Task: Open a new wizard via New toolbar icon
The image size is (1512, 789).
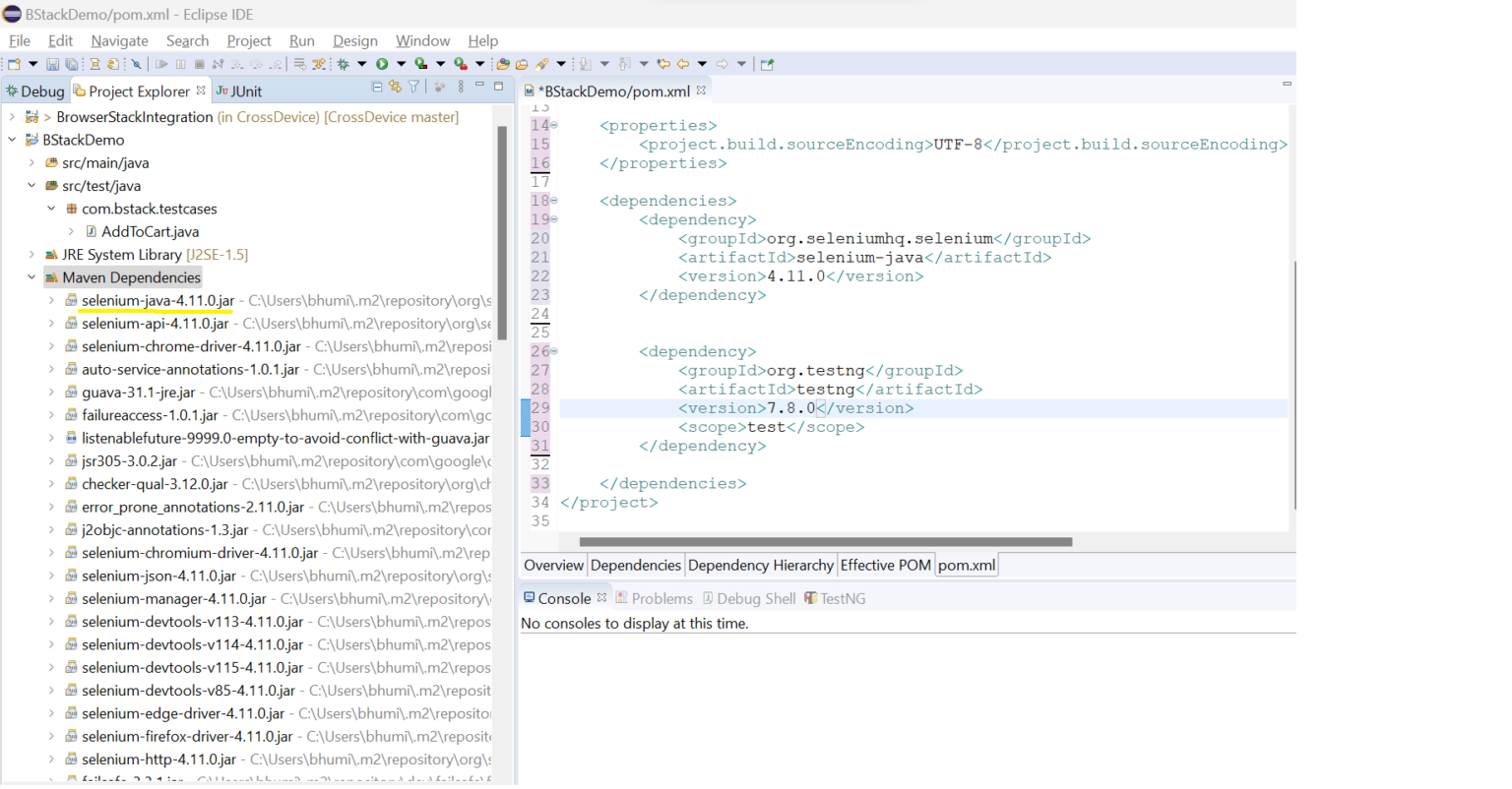Action: [15, 63]
